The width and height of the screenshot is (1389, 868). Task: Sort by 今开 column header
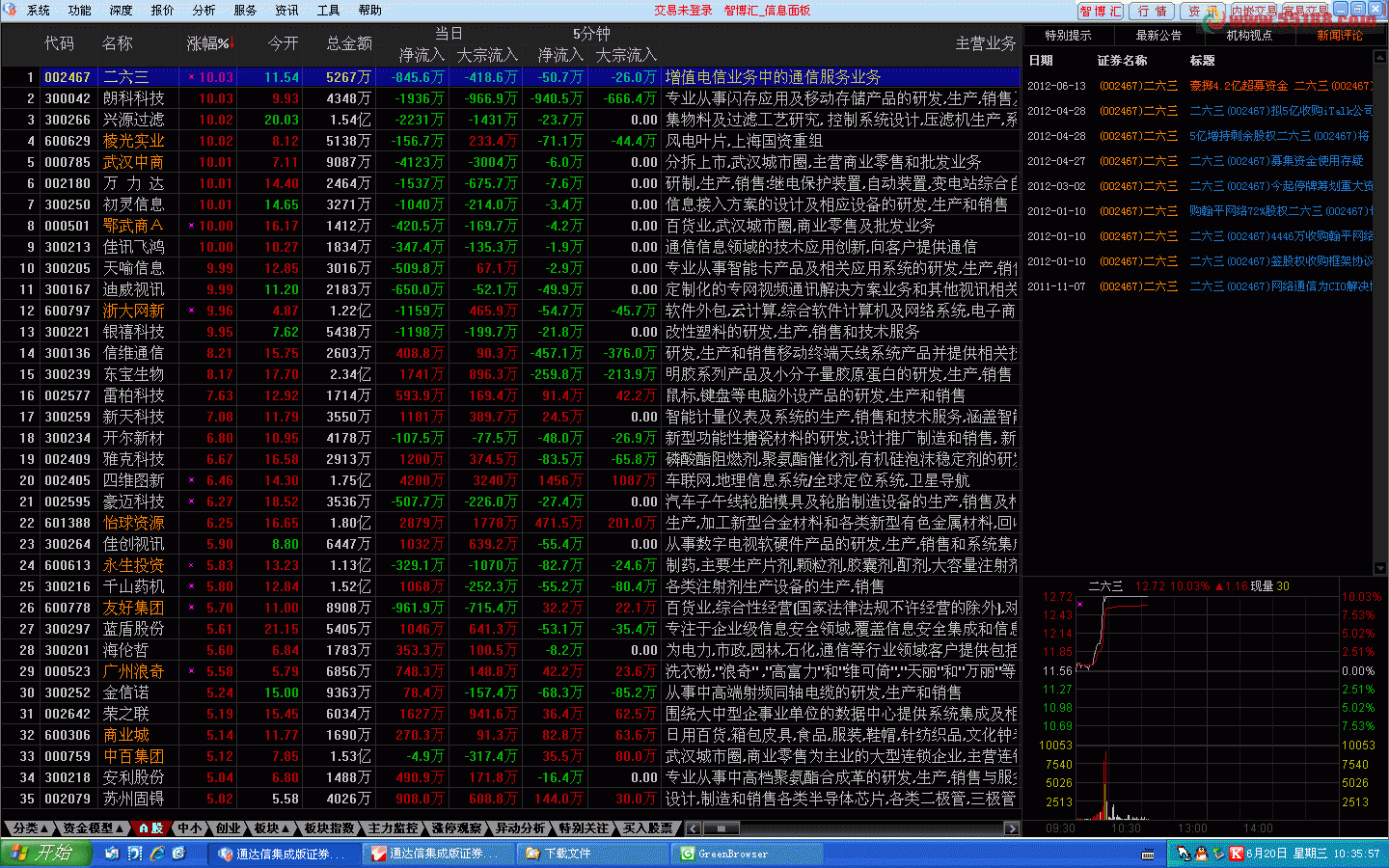pyautogui.click(x=283, y=43)
